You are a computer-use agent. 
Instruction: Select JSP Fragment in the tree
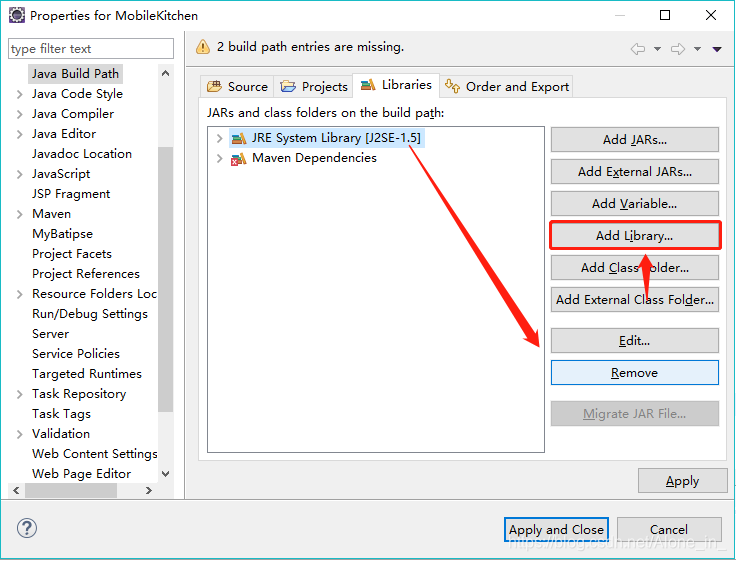click(71, 194)
